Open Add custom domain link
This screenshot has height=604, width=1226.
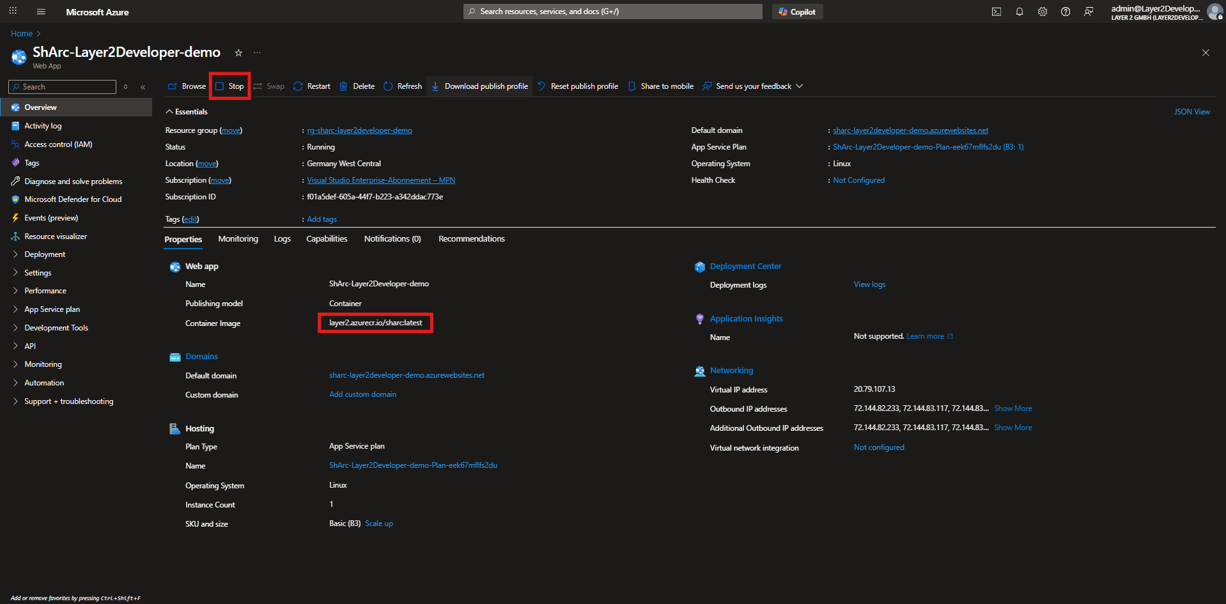pos(362,395)
